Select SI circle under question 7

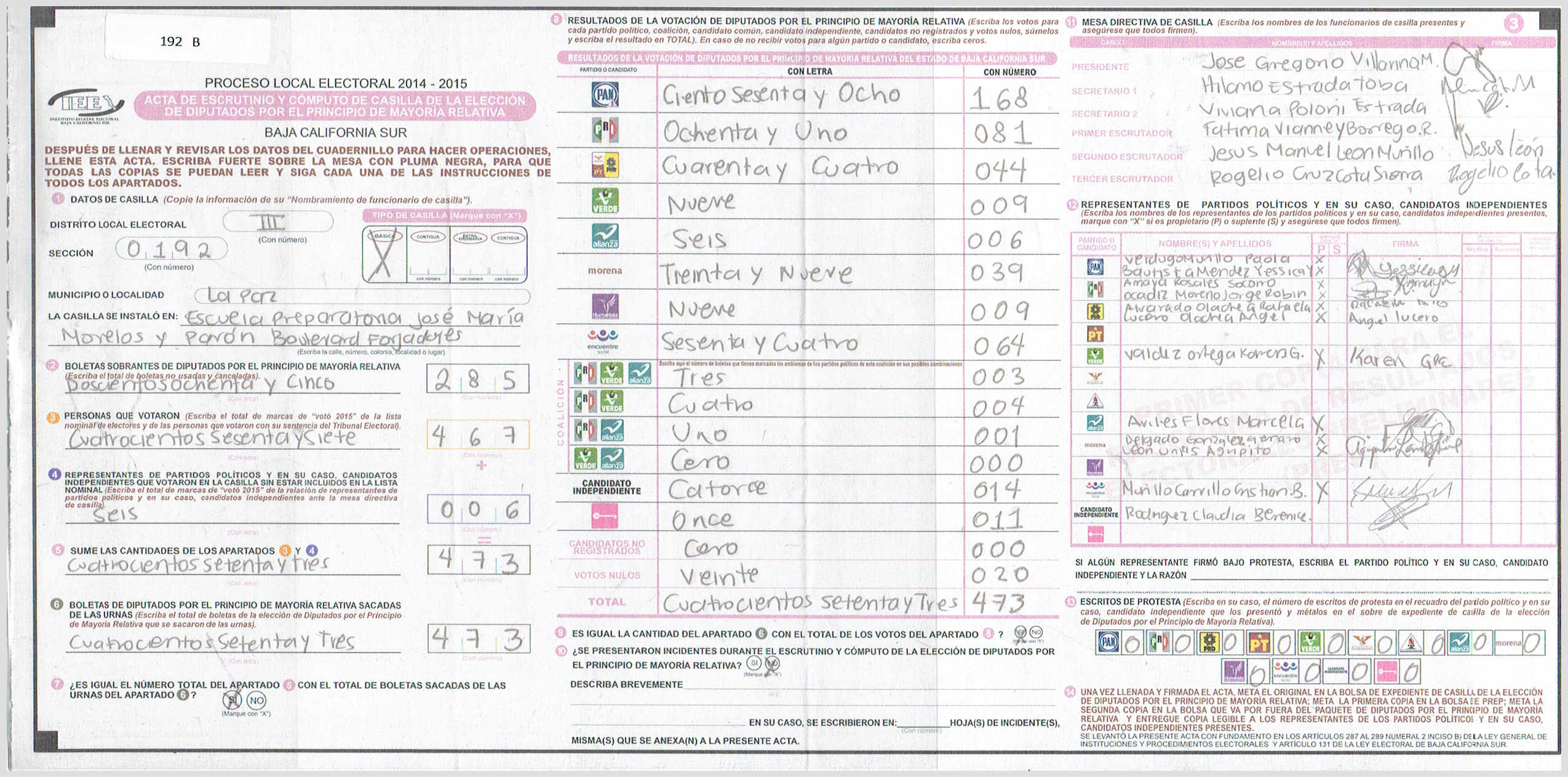[x=232, y=700]
